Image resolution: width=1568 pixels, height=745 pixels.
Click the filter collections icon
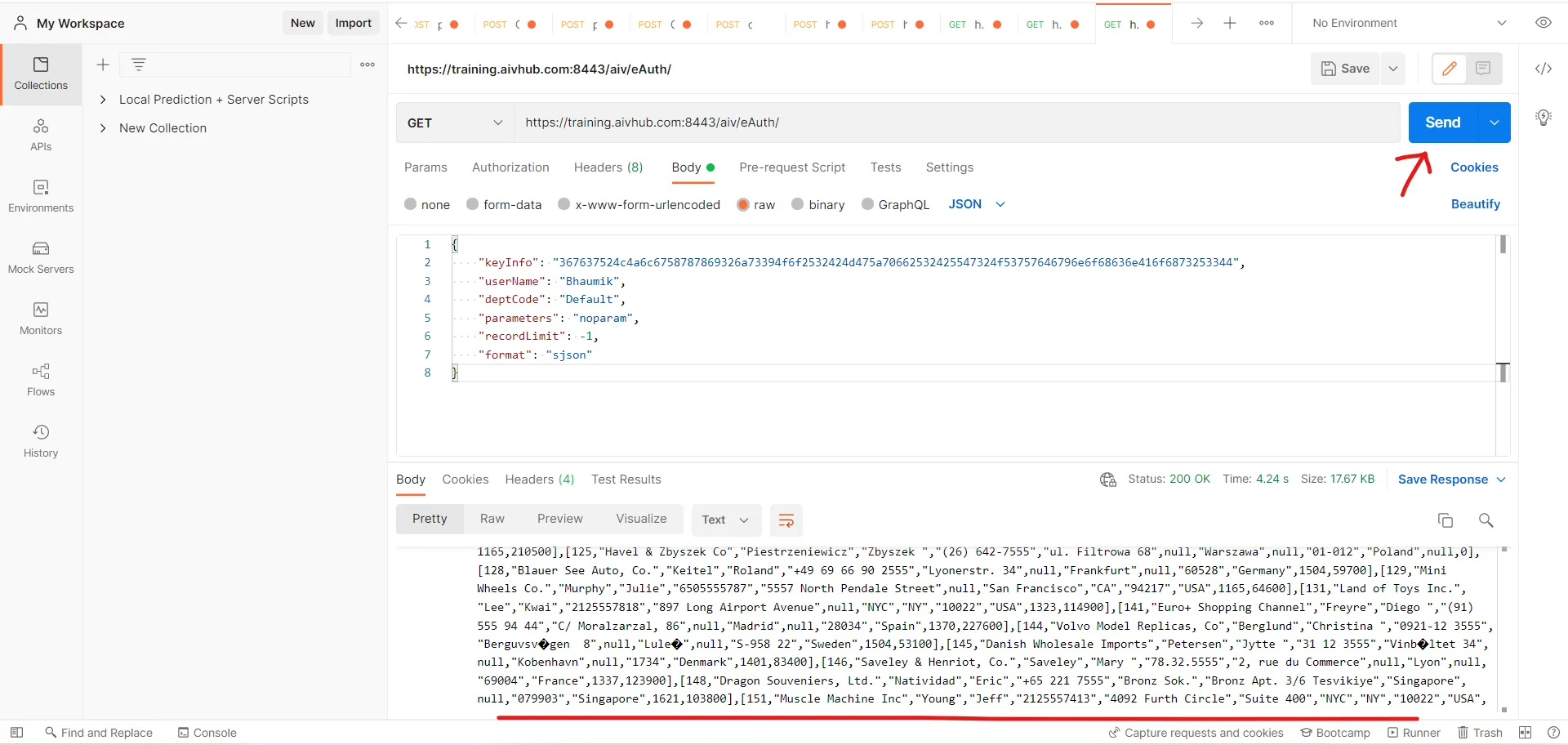click(139, 65)
